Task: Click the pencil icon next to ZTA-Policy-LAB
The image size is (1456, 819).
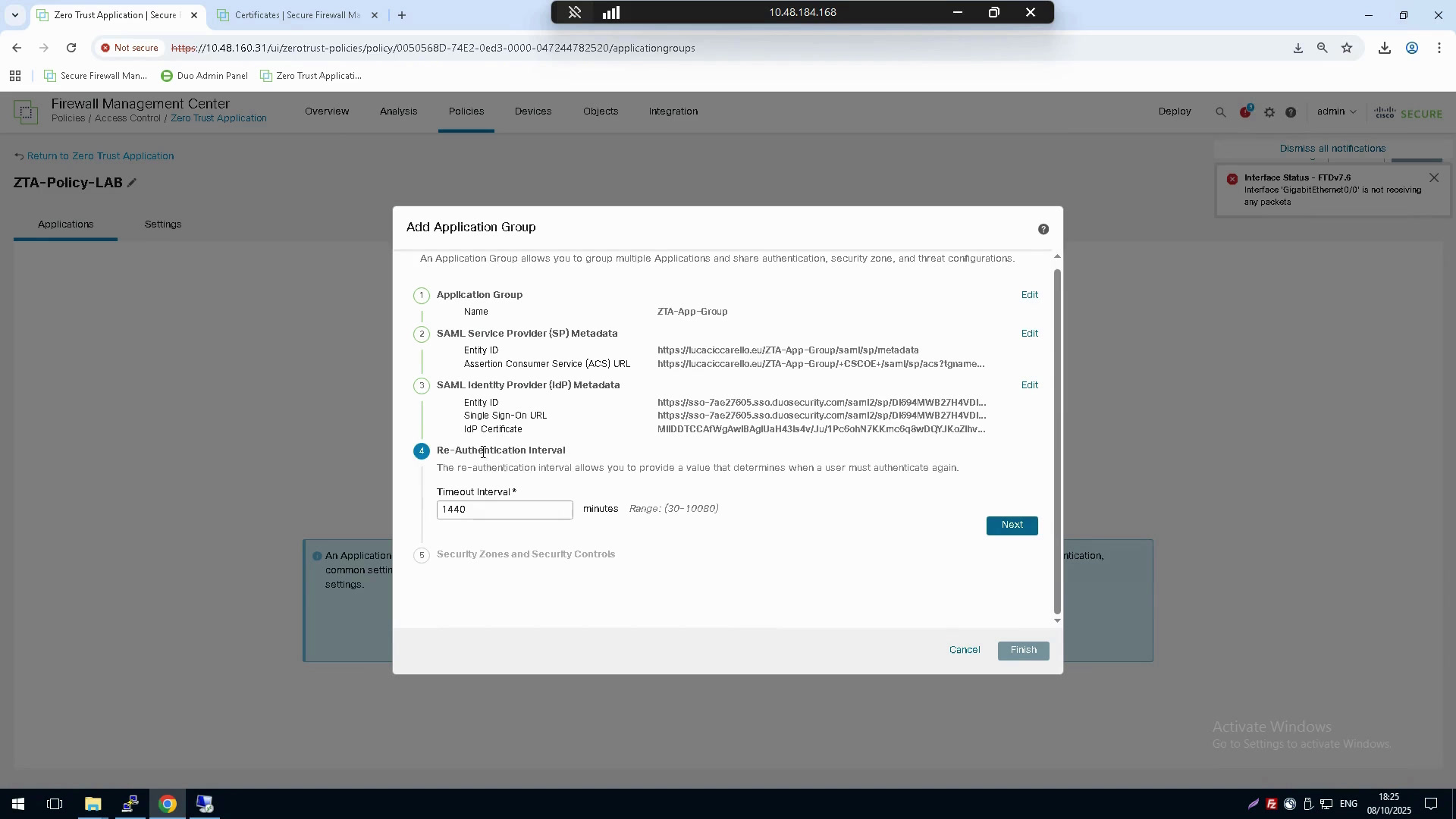Action: [x=132, y=183]
